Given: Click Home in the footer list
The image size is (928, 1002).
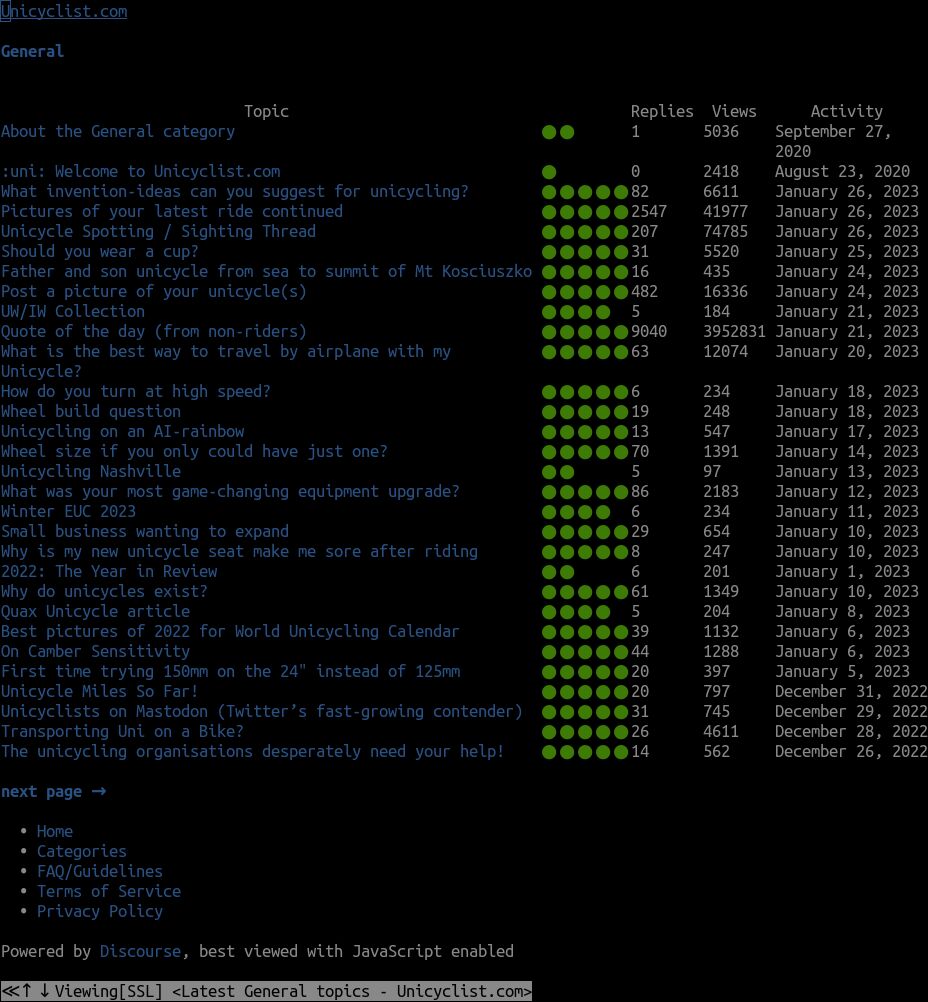Looking at the screenshot, I should pos(54,832).
